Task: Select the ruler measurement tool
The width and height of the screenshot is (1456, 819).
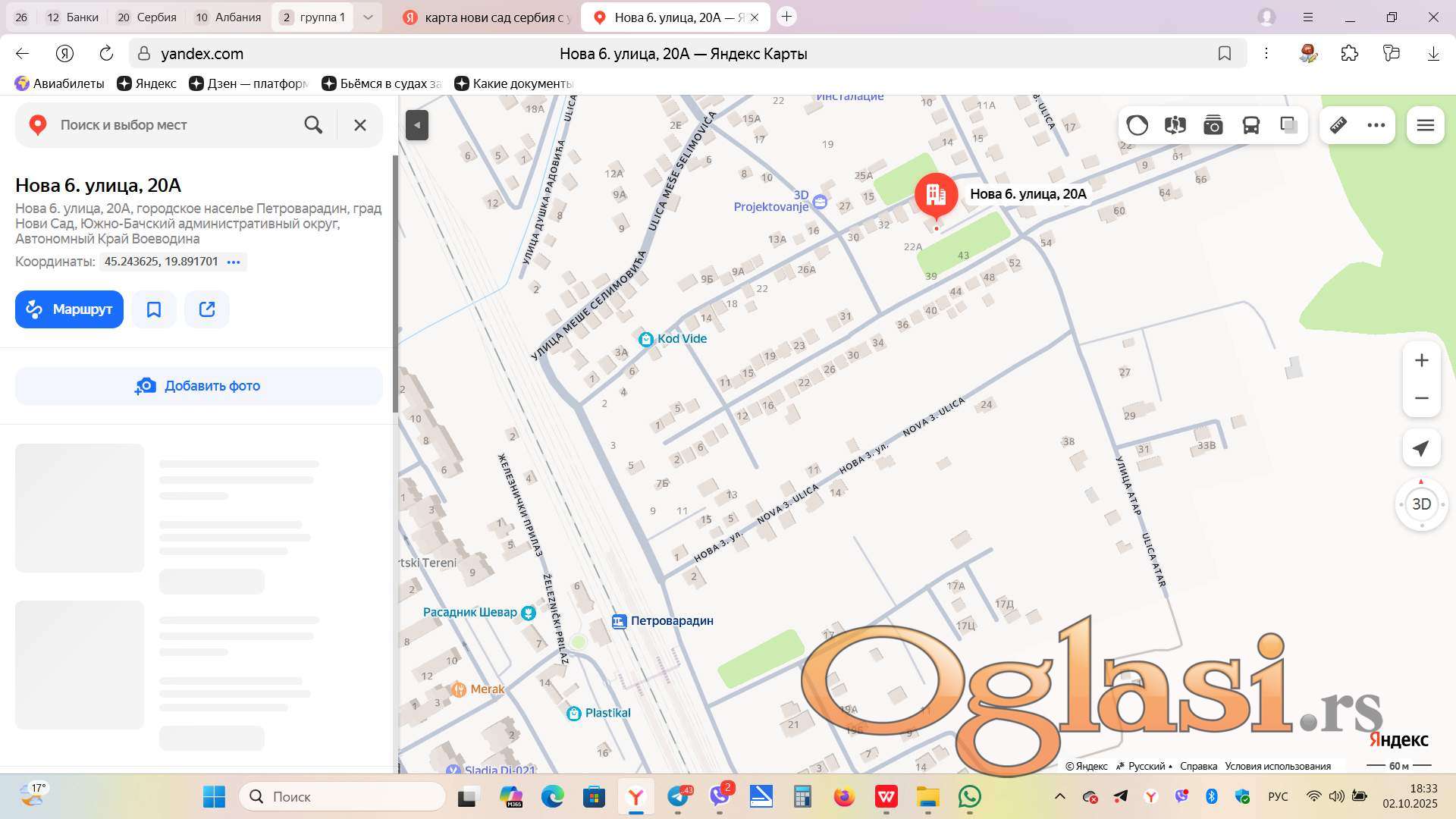Action: click(x=1338, y=125)
